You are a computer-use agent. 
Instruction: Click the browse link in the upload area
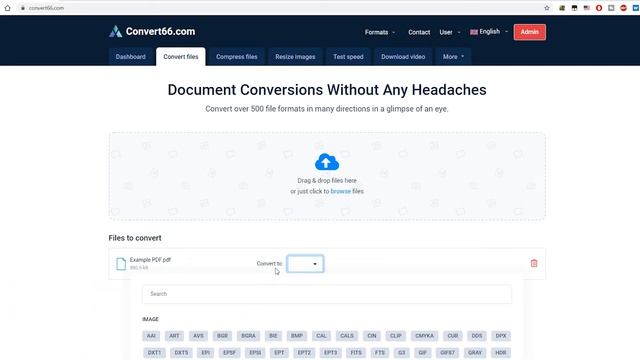[340, 191]
